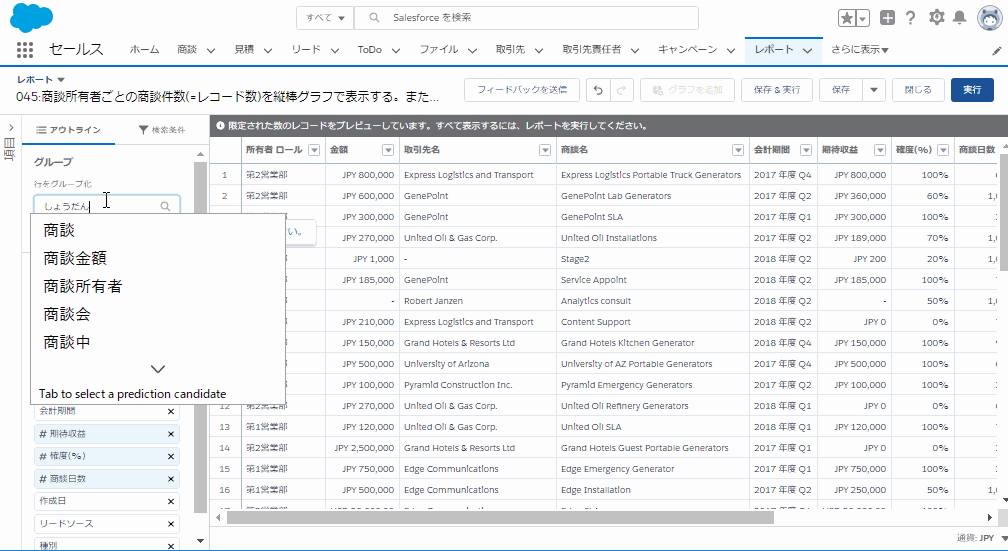Open the 期待収益 column header menu
The image size is (1008, 551).
(879, 150)
